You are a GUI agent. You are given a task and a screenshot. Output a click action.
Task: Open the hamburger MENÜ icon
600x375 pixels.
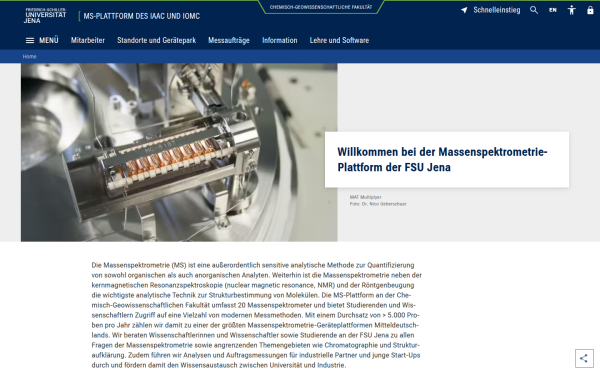tap(30, 41)
